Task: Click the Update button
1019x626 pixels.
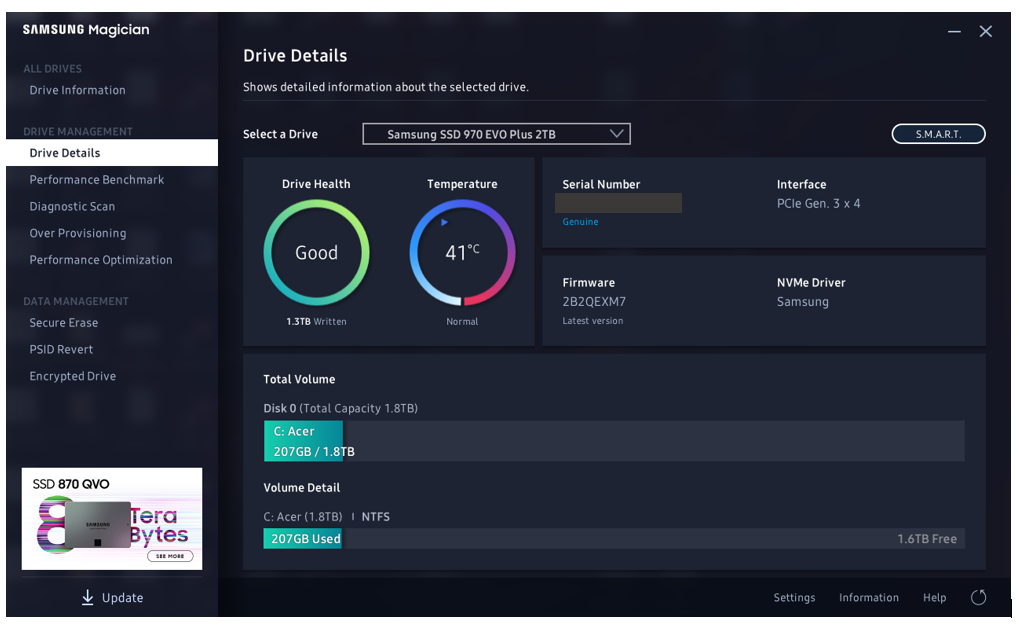Action: pyautogui.click(x=112, y=597)
